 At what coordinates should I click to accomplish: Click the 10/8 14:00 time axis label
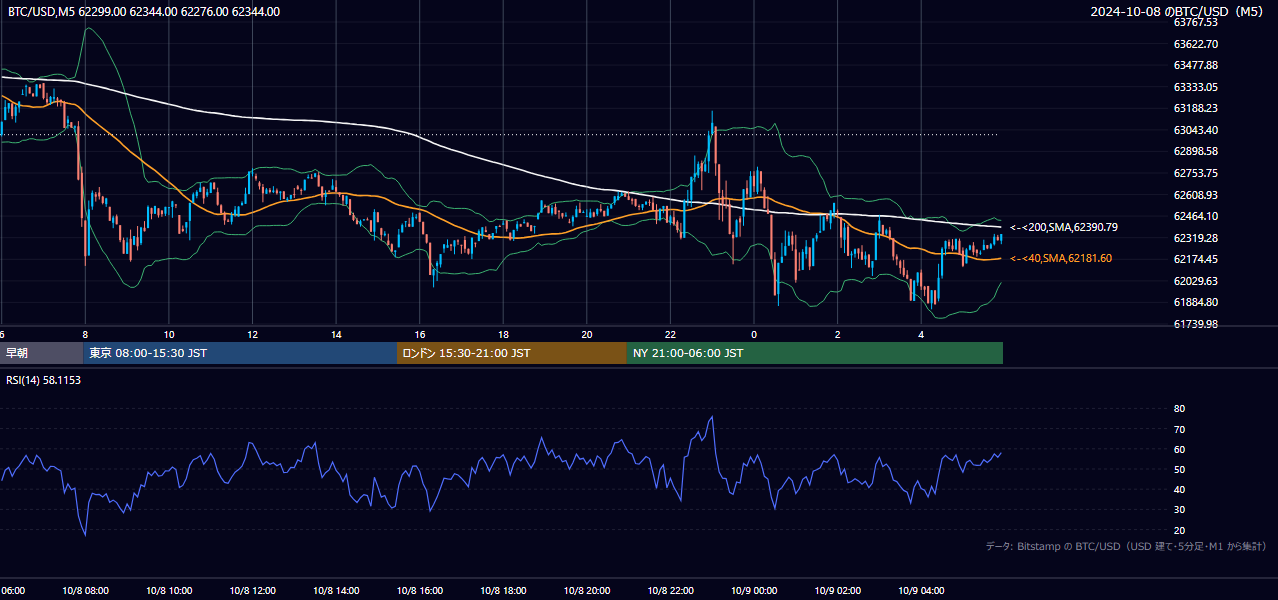tap(336, 590)
